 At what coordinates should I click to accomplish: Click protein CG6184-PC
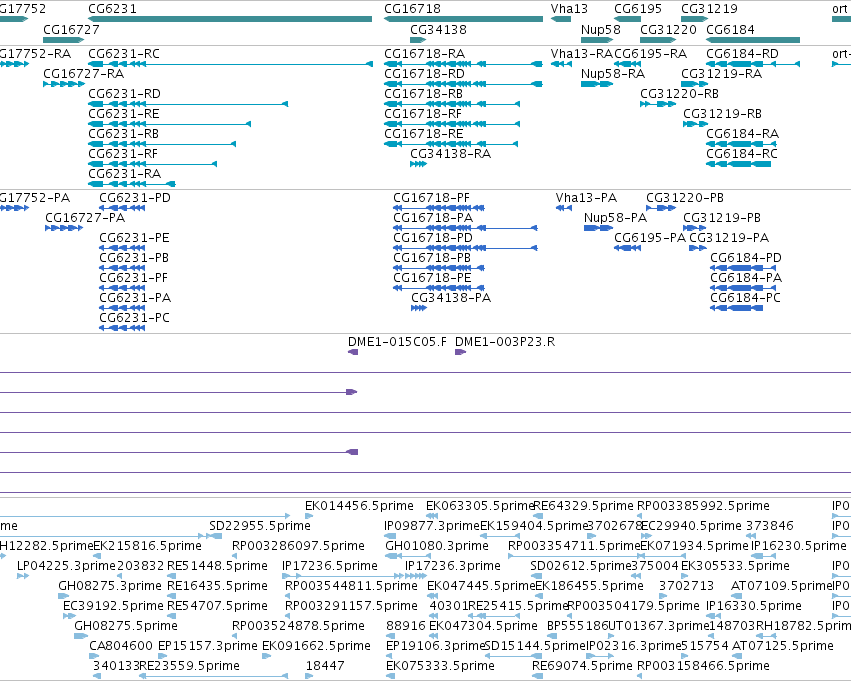pyautogui.click(x=736, y=308)
